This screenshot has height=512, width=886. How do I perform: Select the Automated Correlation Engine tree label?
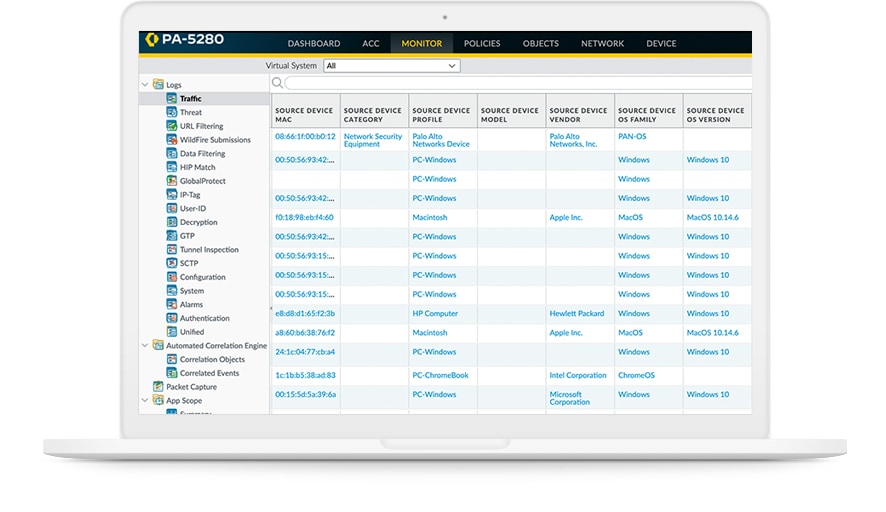click(216, 345)
